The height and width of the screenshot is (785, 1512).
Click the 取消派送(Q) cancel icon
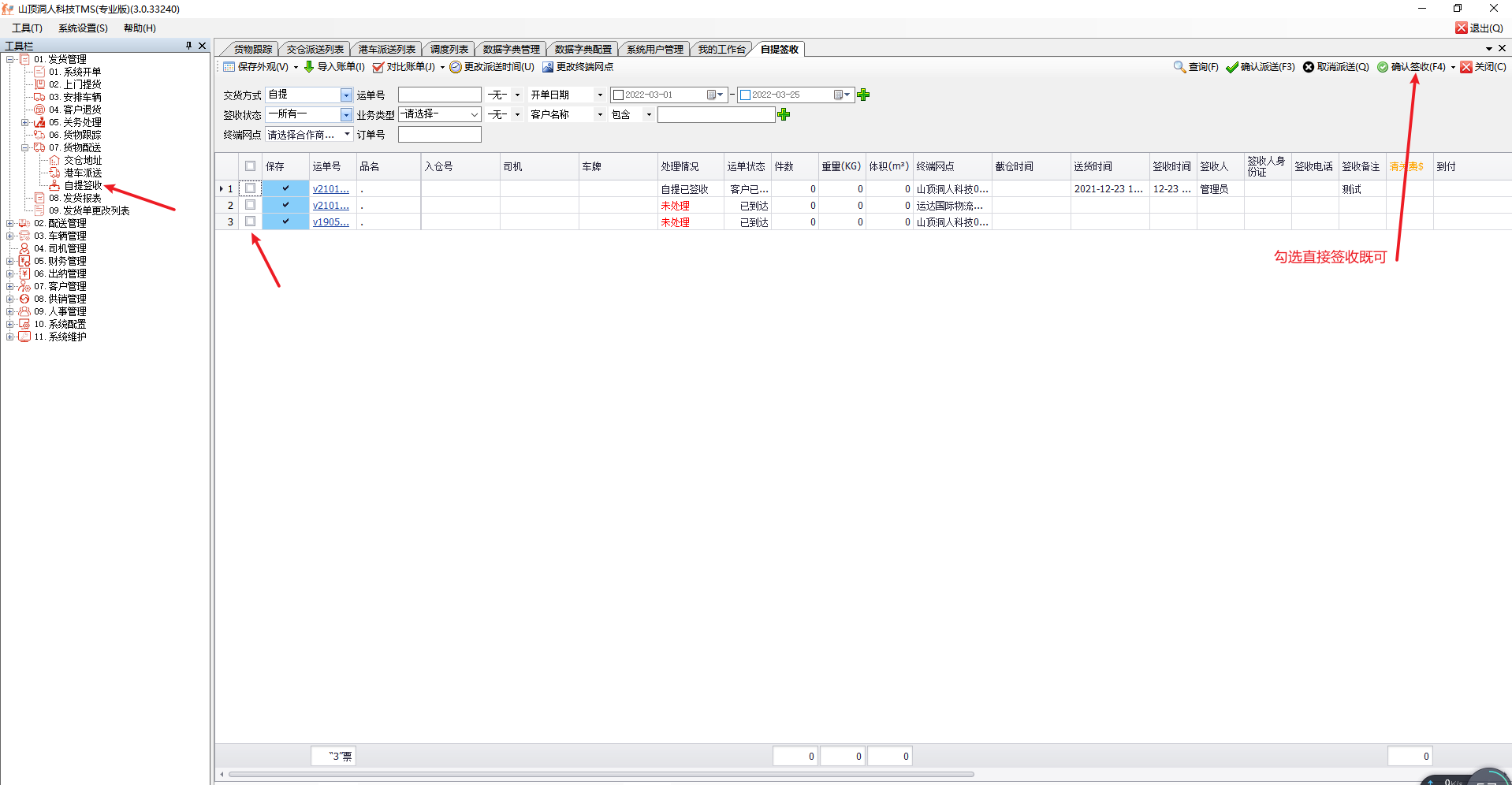coord(1309,67)
